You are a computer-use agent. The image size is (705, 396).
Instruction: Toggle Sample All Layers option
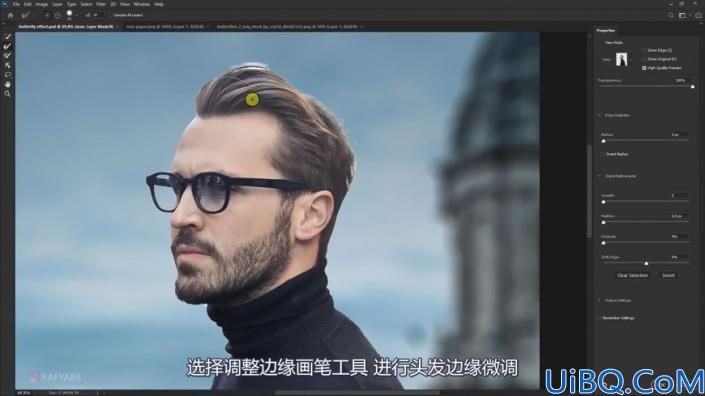coord(127,15)
